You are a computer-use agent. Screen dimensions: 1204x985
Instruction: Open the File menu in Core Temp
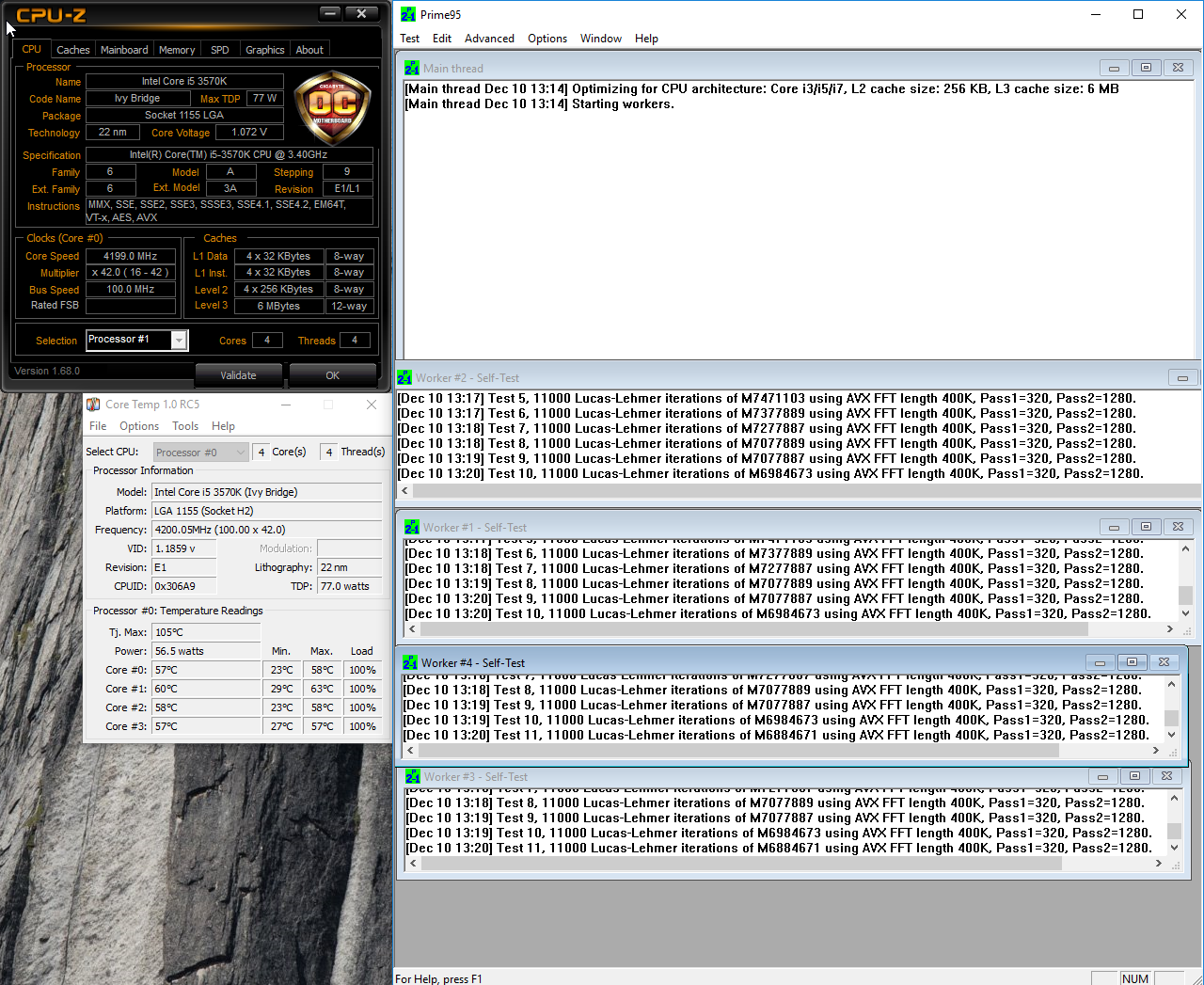click(x=98, y=426)
